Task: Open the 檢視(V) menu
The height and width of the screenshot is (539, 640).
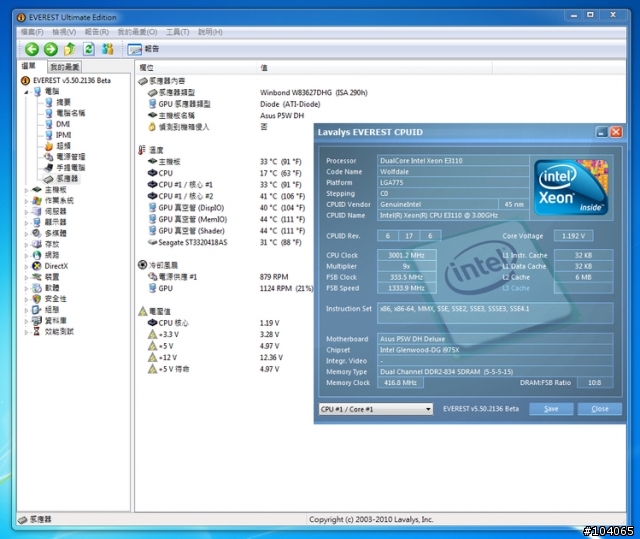Action: click(x=64, y=32)
